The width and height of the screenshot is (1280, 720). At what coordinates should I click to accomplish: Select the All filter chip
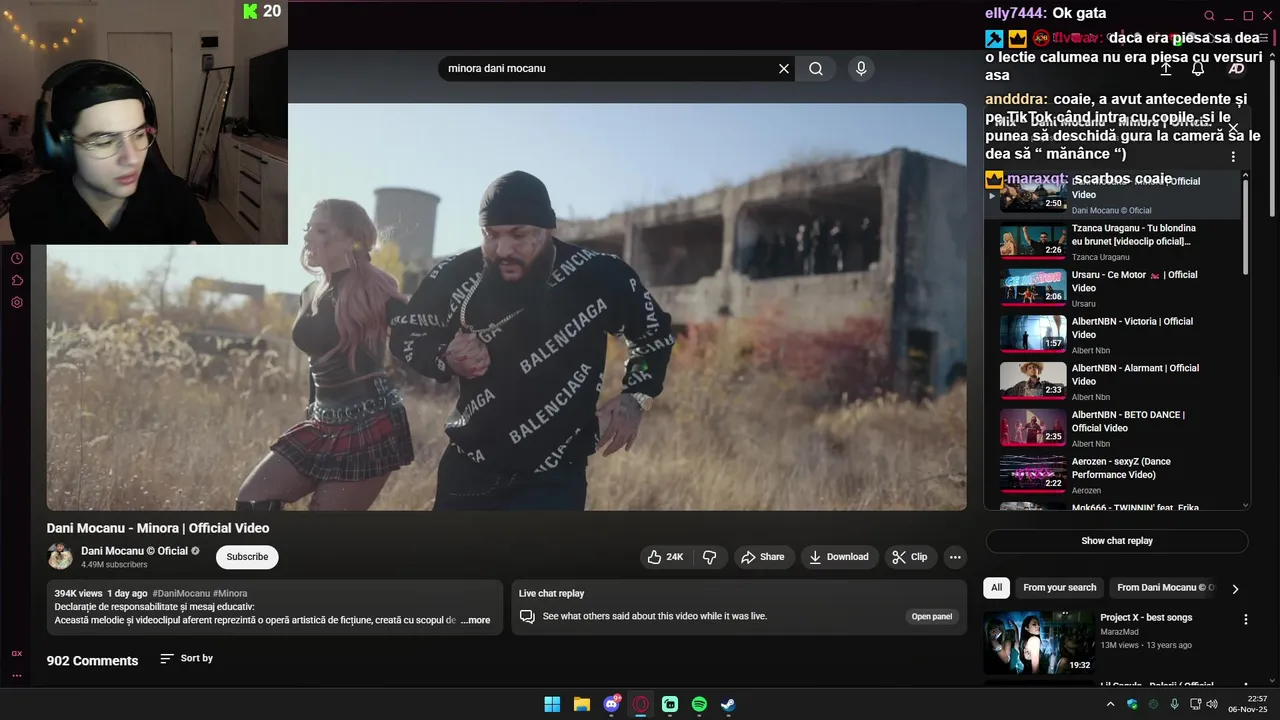[996, 588]
